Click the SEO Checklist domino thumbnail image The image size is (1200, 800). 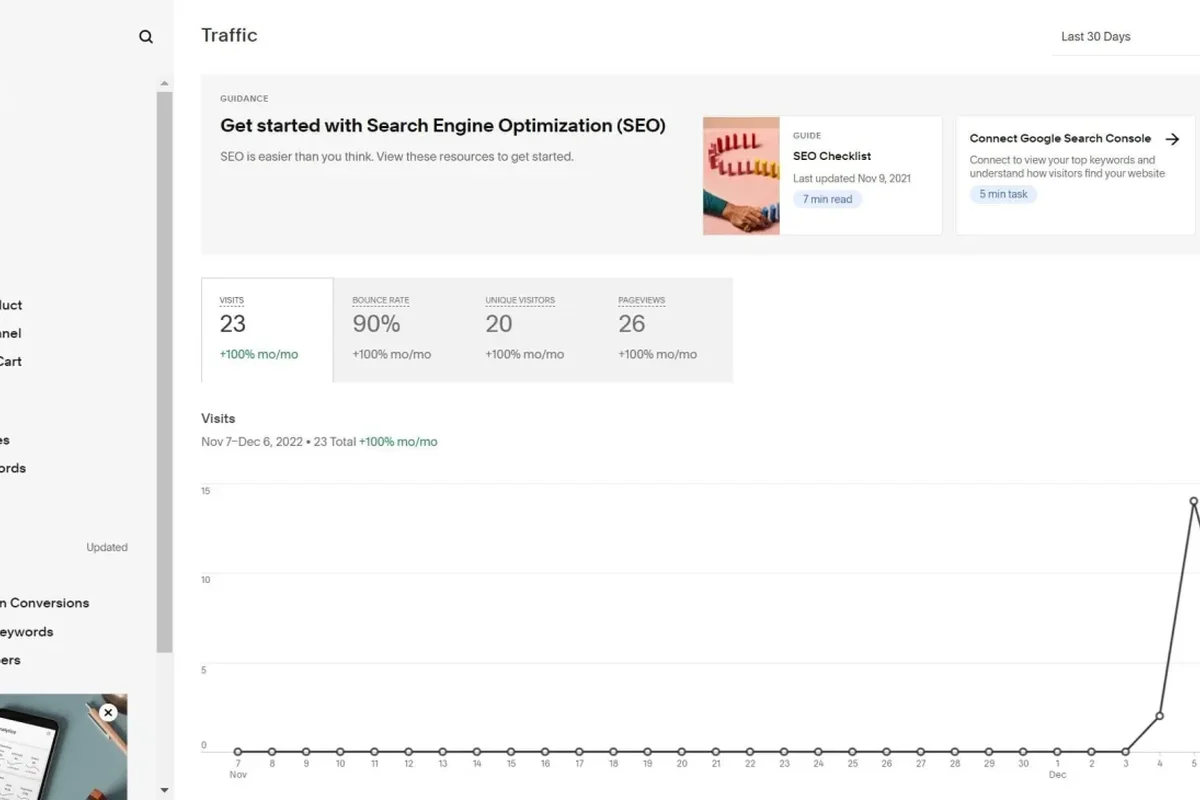741,176
